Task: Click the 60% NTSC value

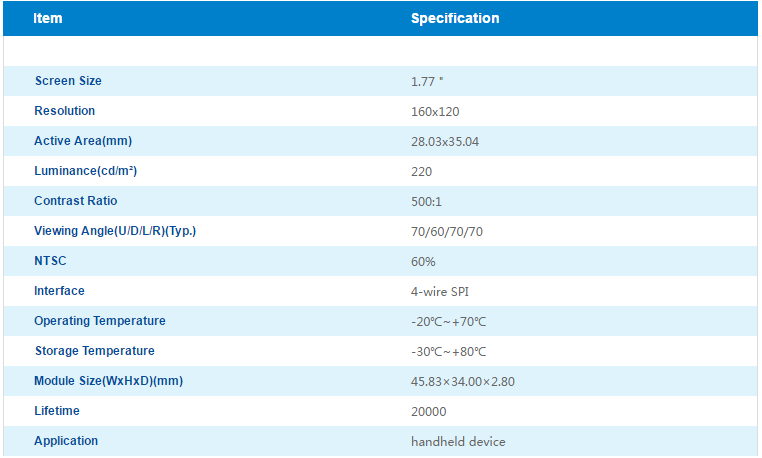Action: coord(423,262)
